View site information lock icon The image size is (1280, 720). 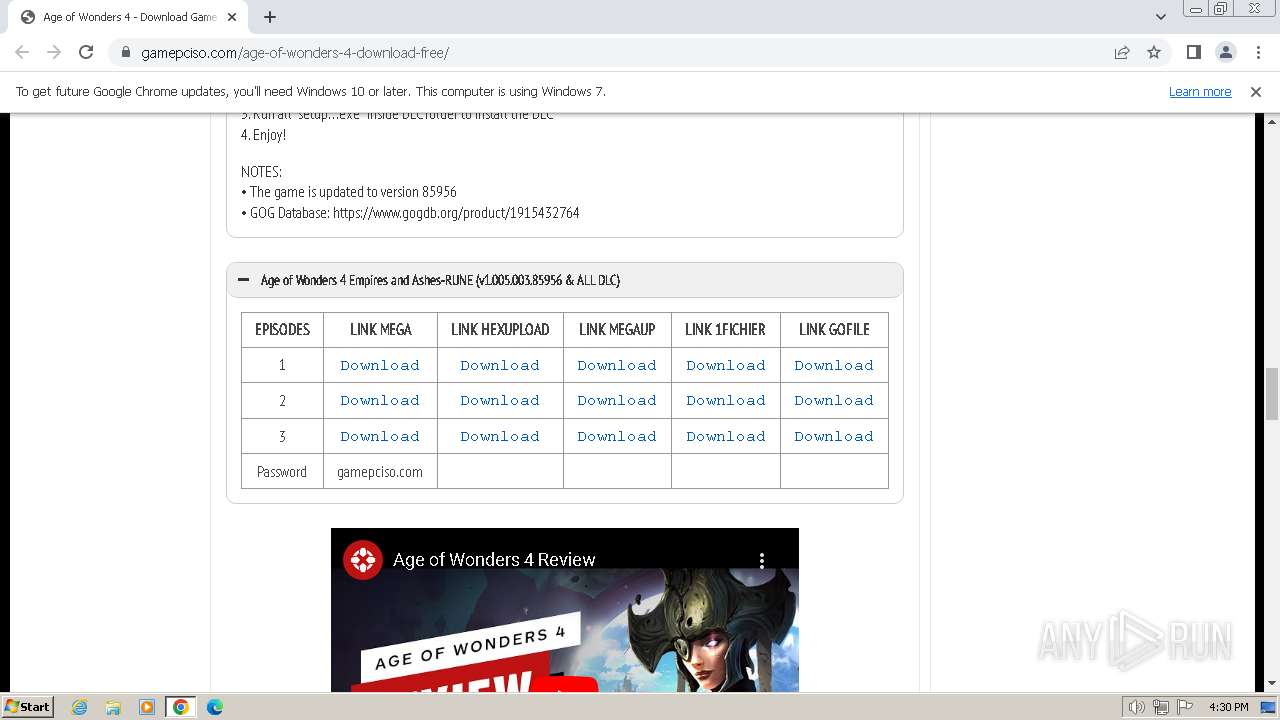click(125, 53)
